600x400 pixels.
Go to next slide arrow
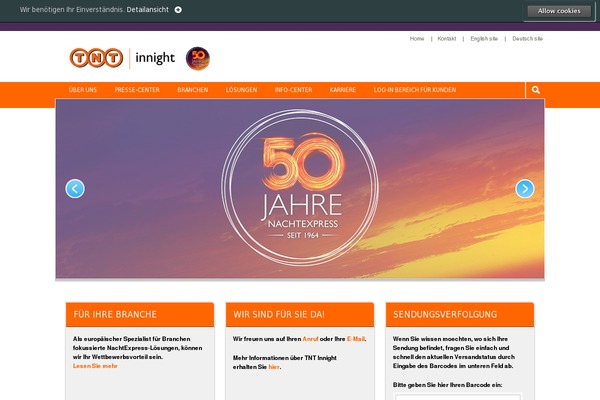click(525, 189)
